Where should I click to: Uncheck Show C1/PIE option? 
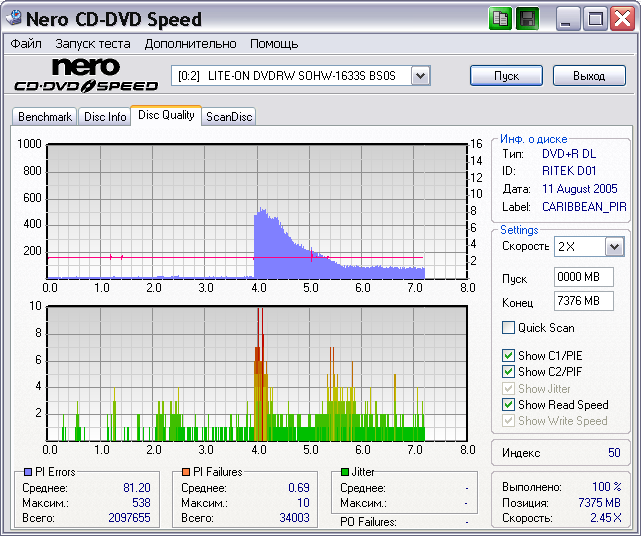tap(509, 356)
